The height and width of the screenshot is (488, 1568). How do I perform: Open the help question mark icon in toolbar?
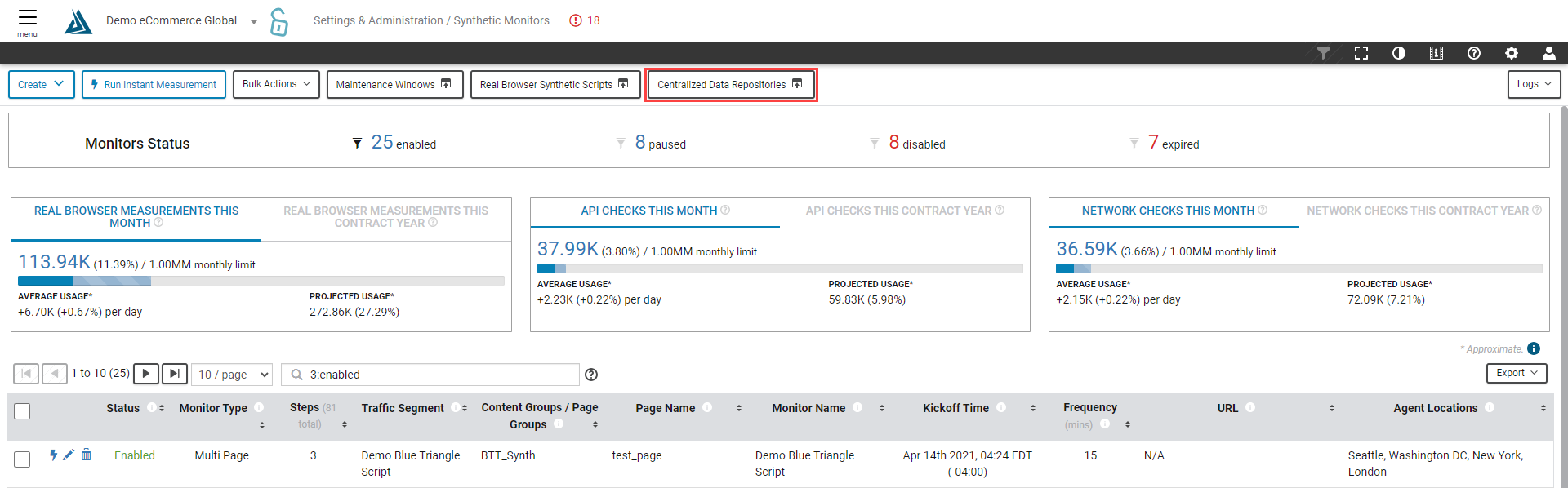pos(1474,53)
